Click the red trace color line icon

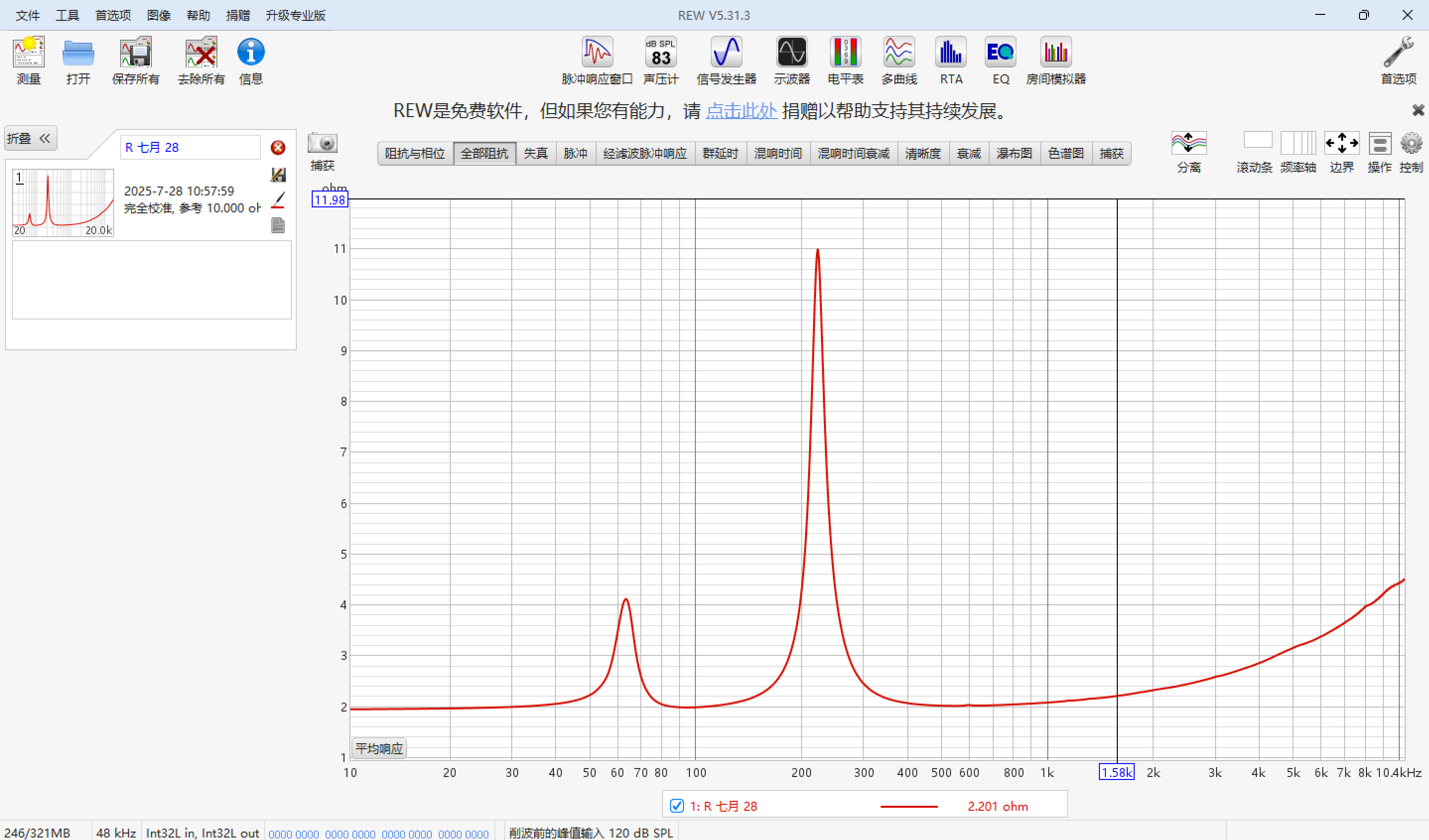coord(278,200)
